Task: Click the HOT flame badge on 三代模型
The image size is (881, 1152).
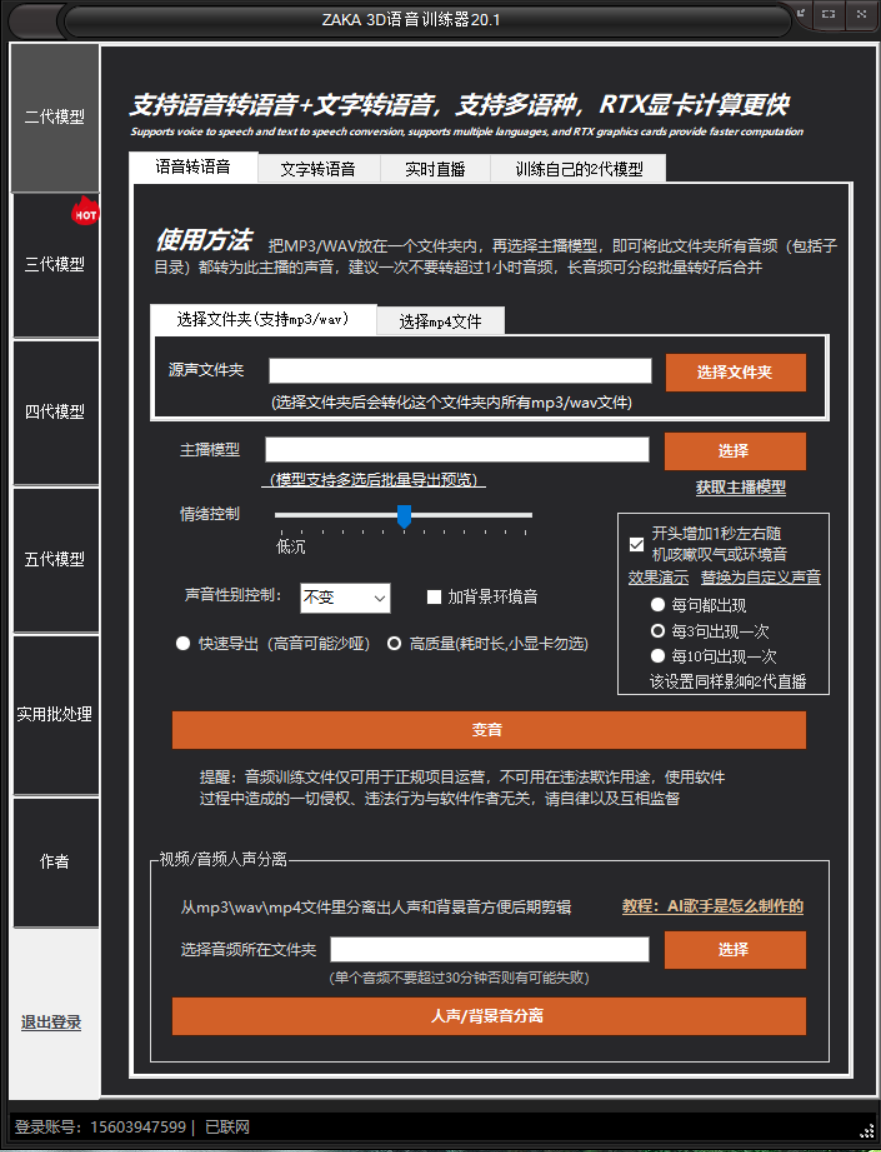Action: (86, 213)
